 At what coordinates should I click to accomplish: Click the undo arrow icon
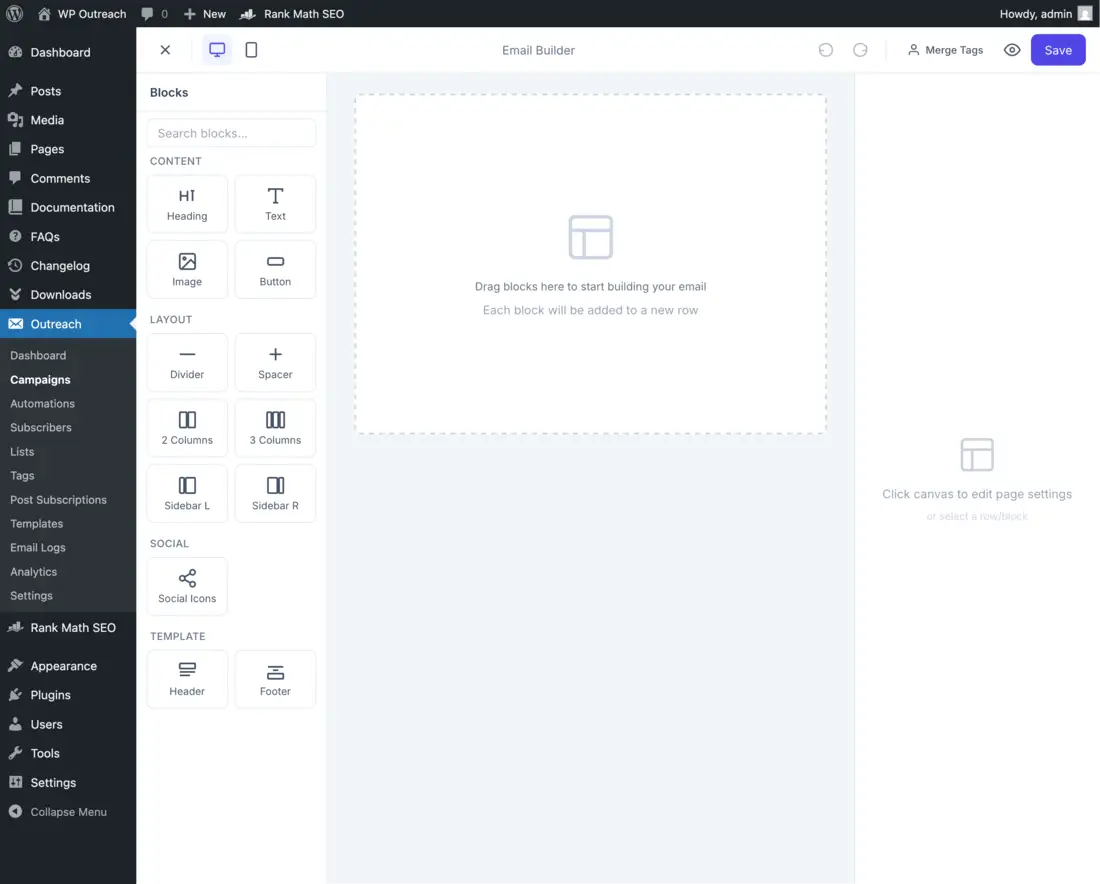[x=825, y=49]
